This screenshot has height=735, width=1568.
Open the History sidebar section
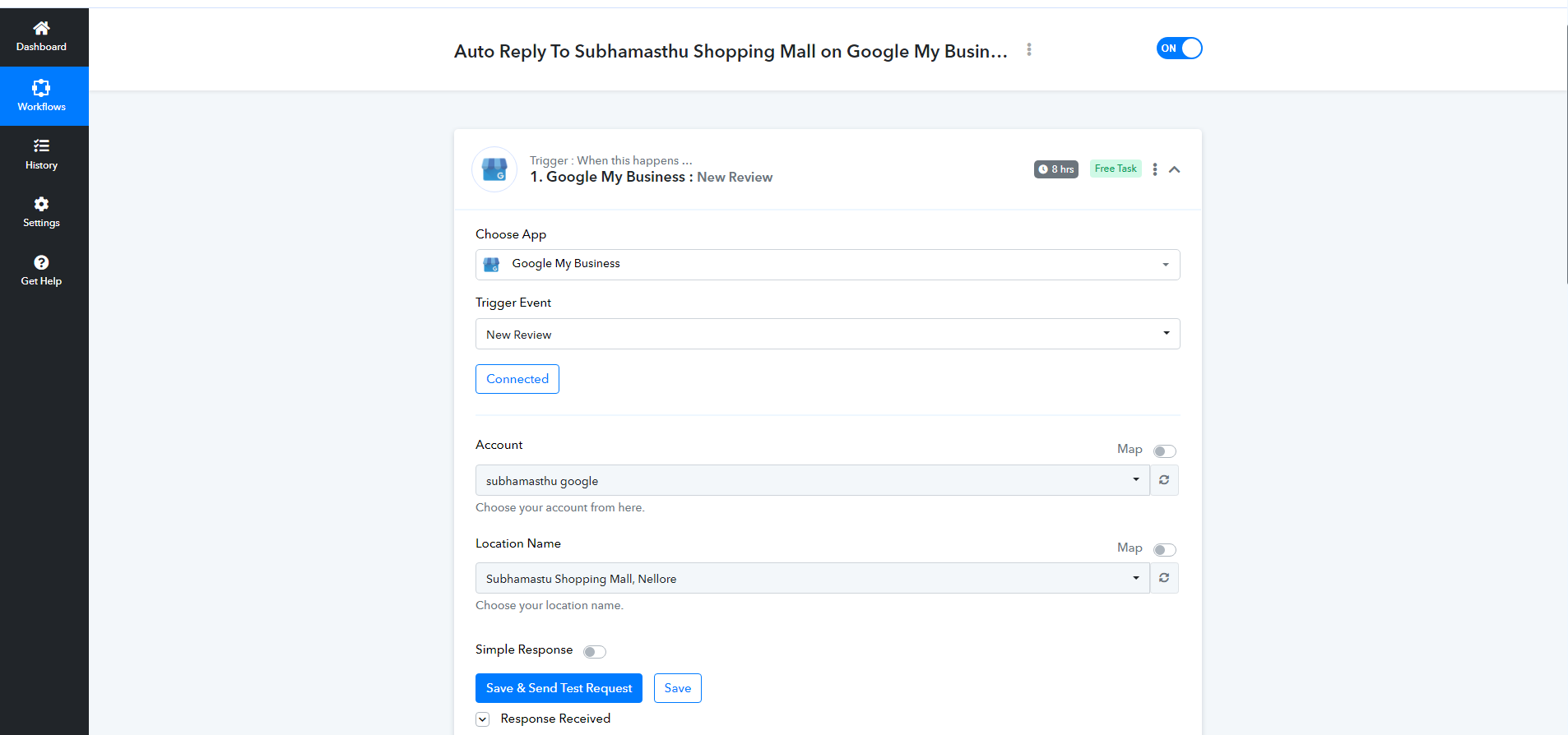click(x=41, y=155)
